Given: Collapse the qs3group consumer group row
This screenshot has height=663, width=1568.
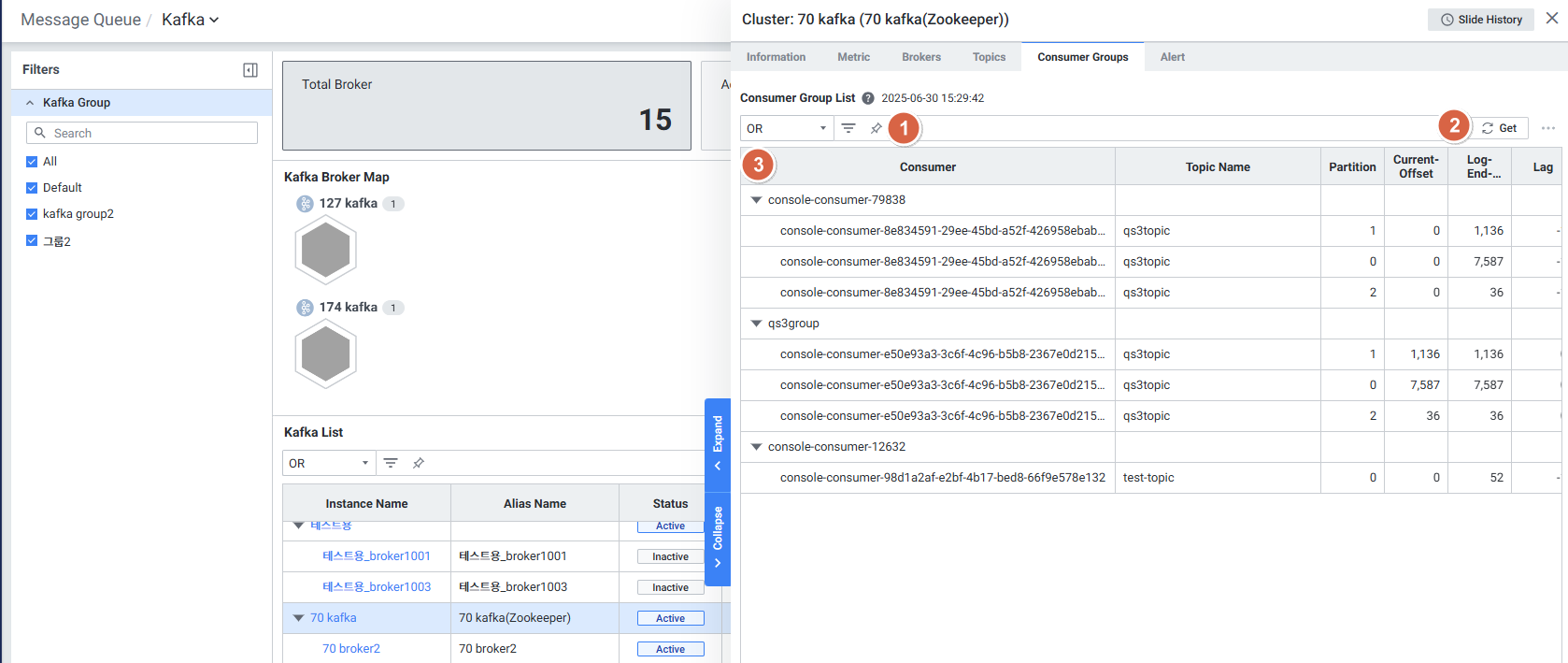Looking at the screenshot, I should pyautogui.click(x=757, y=324).
